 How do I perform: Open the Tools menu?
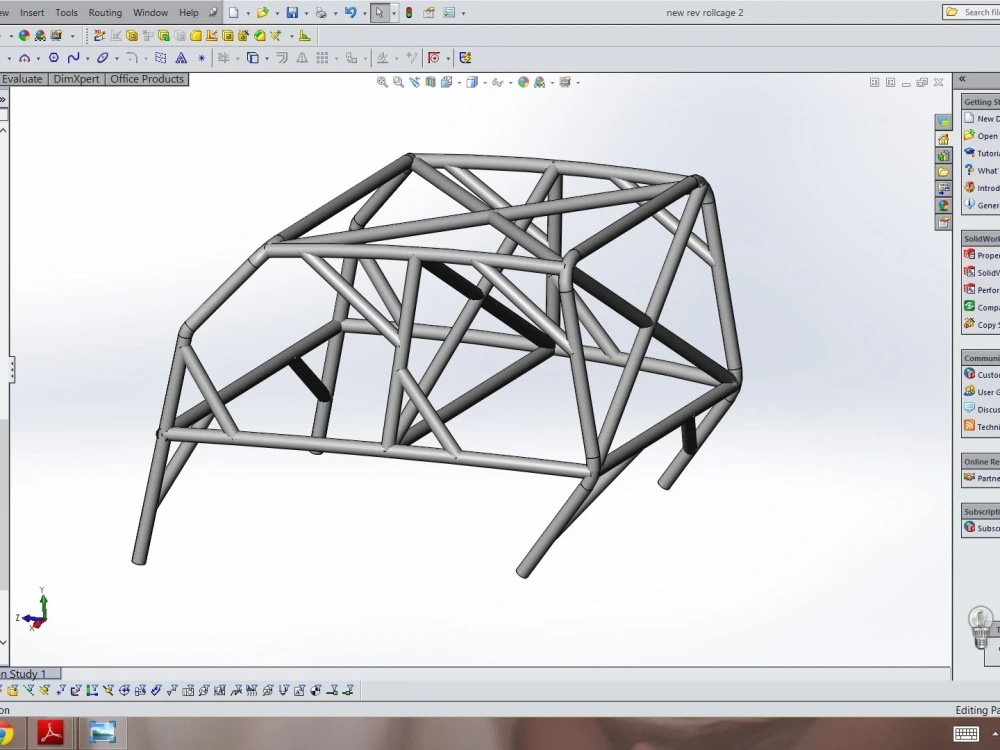(x=66, y=12)
